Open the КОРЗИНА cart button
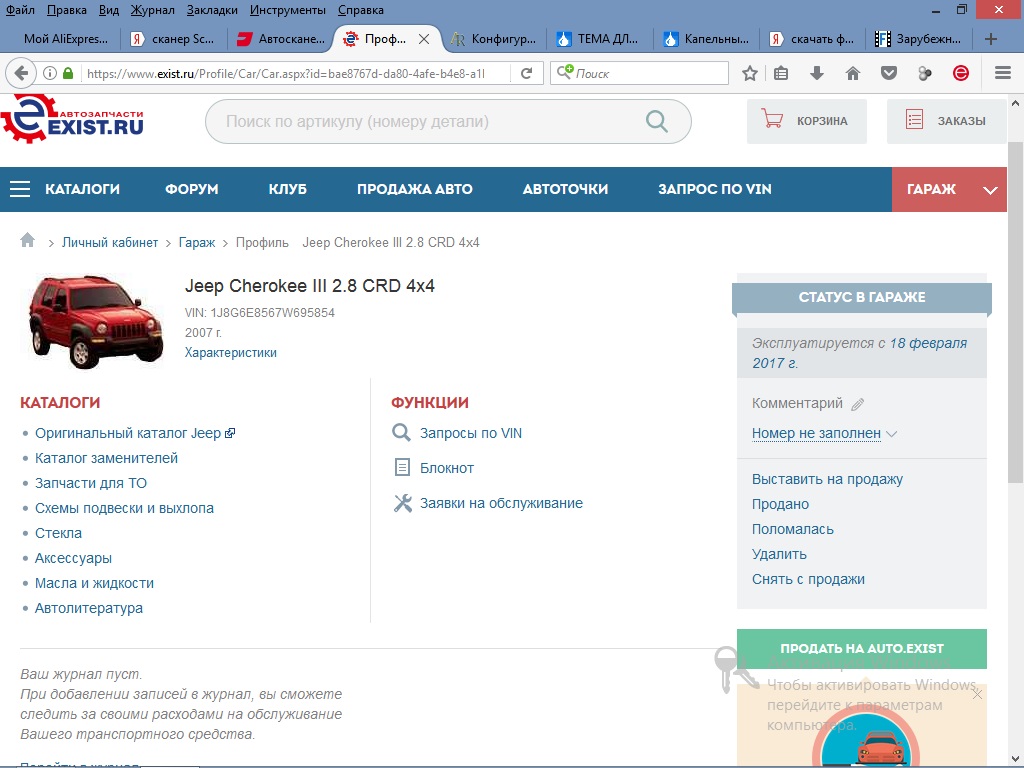This screenshot has height=768, width=1024. coord(807,121)
